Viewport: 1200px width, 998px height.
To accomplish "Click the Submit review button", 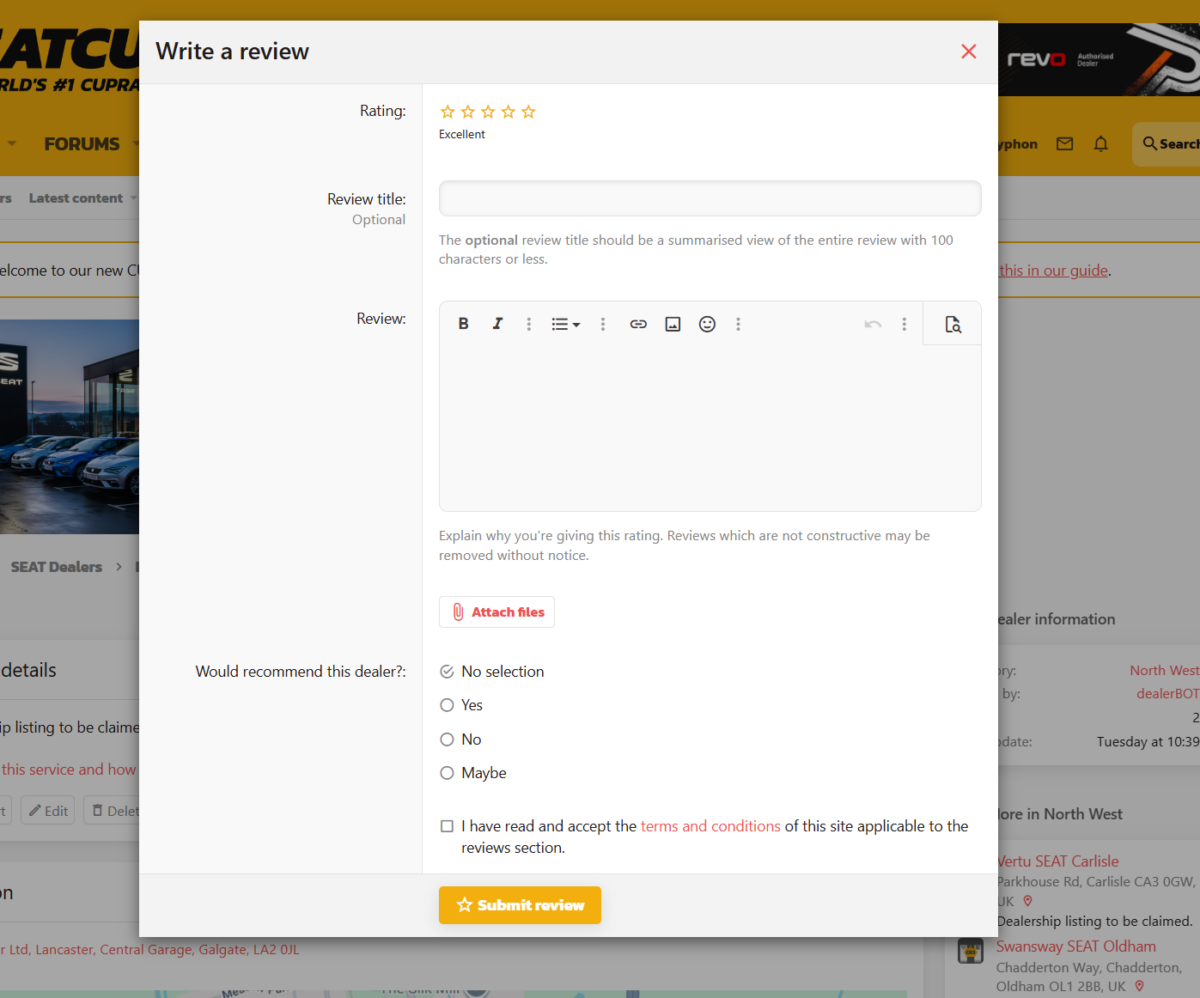I will coord(520,905).
